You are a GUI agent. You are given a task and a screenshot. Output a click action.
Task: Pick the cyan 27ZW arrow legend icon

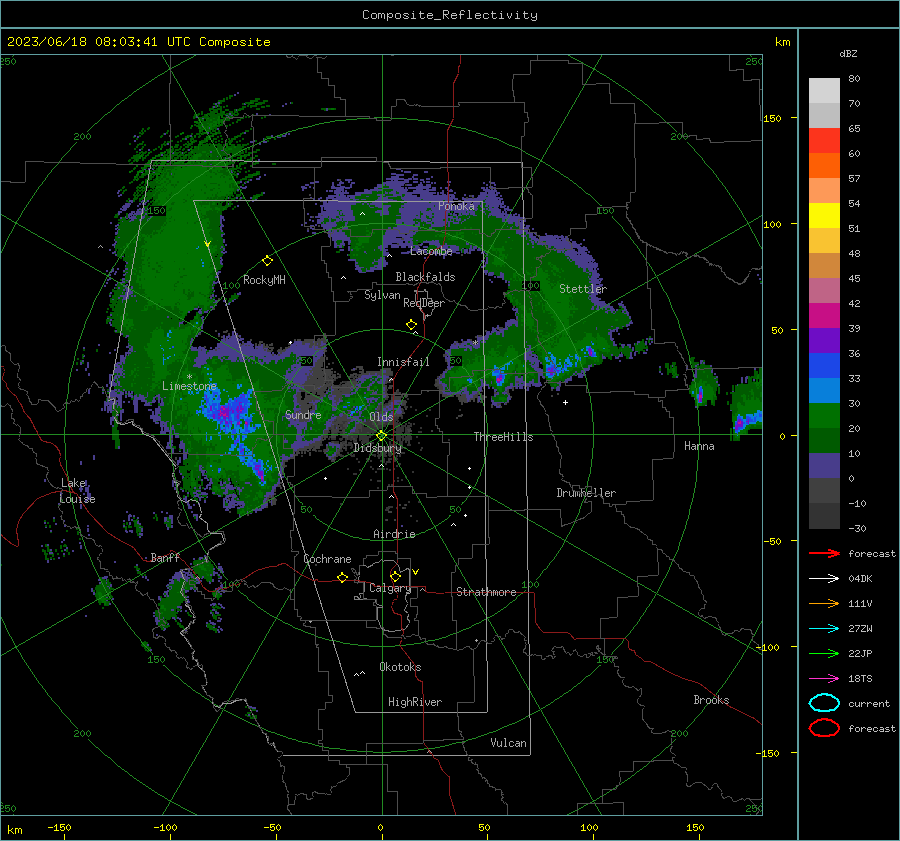[x=824, y=629]
